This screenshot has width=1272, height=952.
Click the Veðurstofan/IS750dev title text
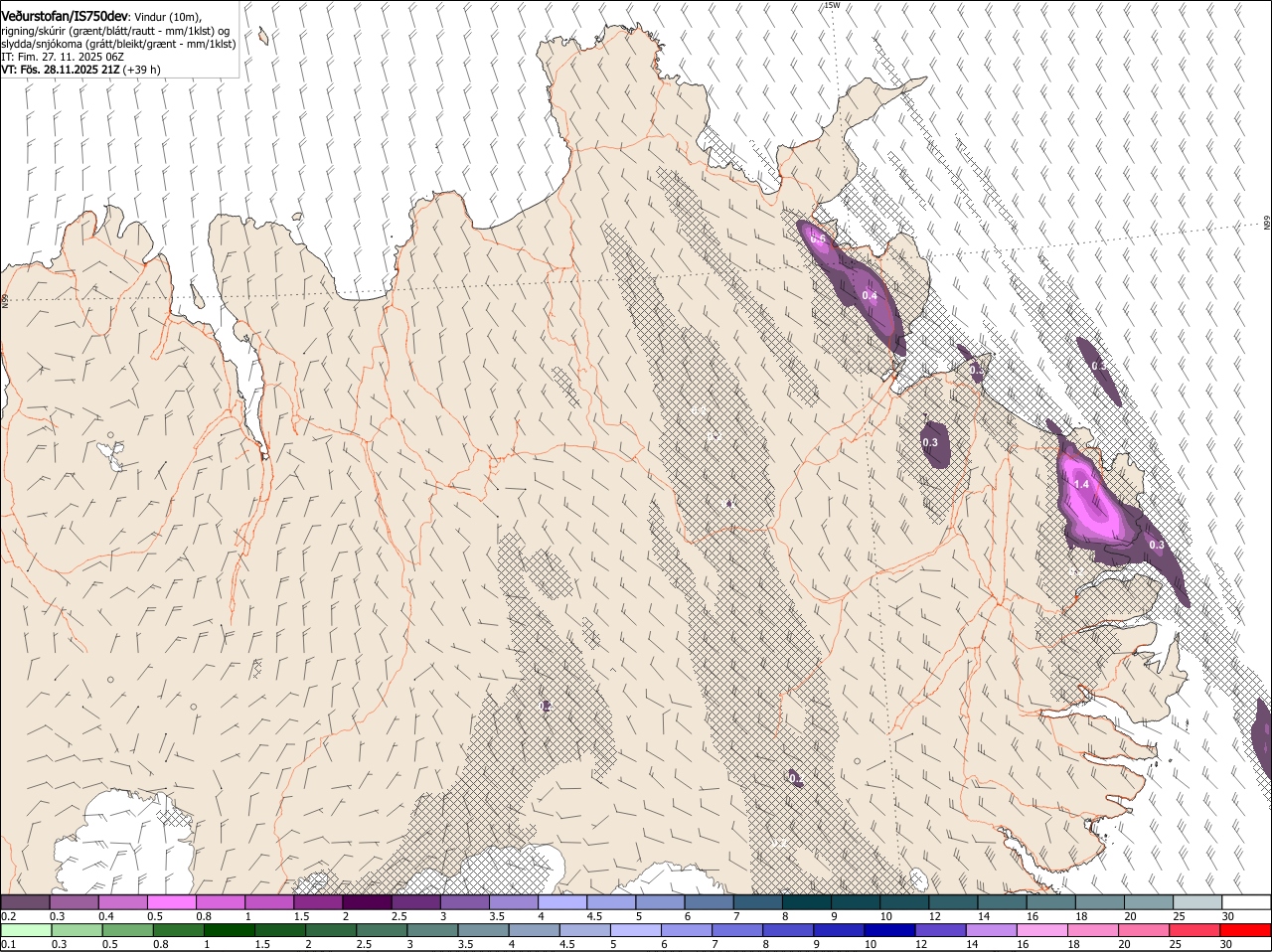click(64, 17)
